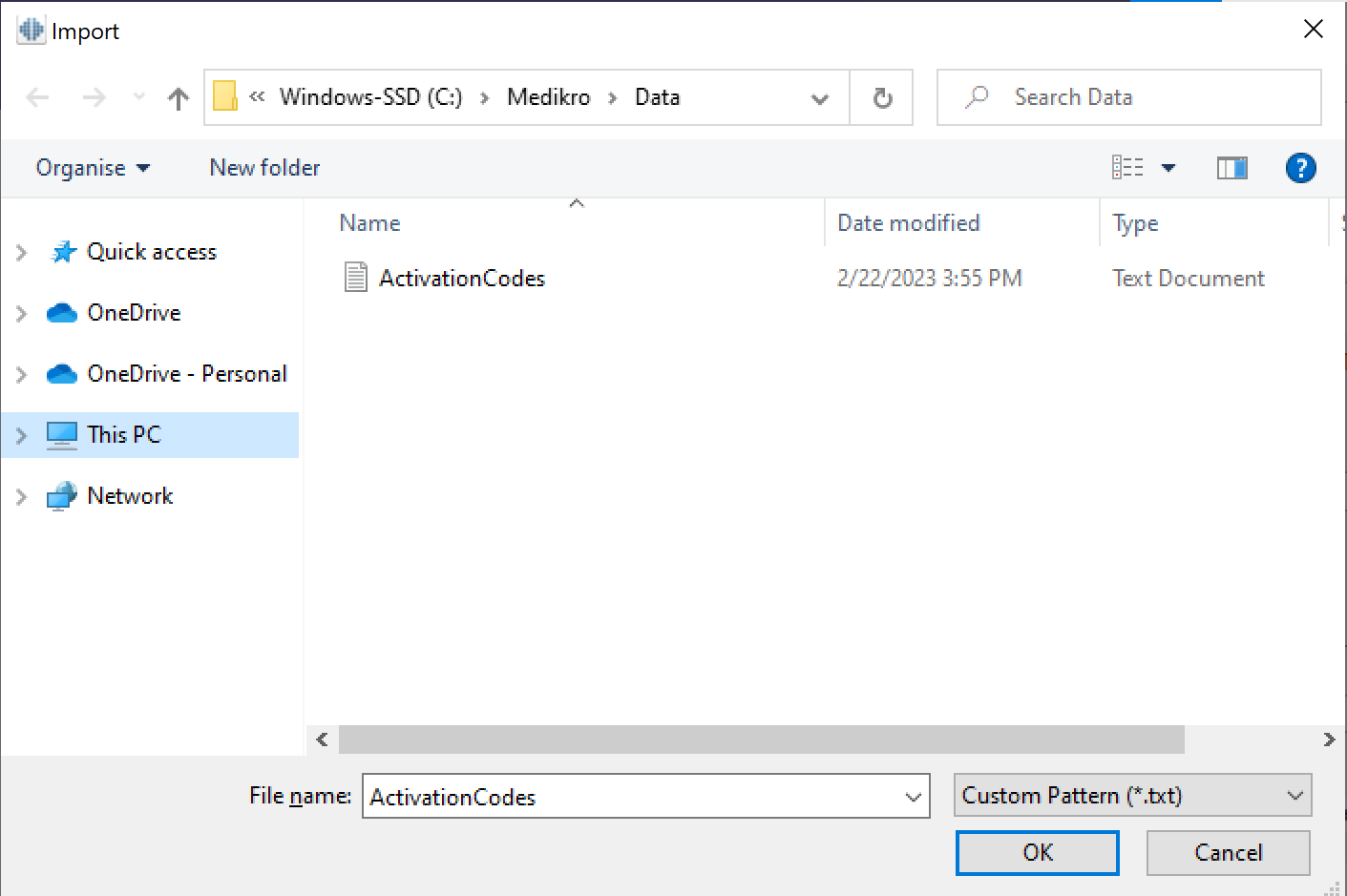Click the Back navigation arrow

(x=38, y=97)
